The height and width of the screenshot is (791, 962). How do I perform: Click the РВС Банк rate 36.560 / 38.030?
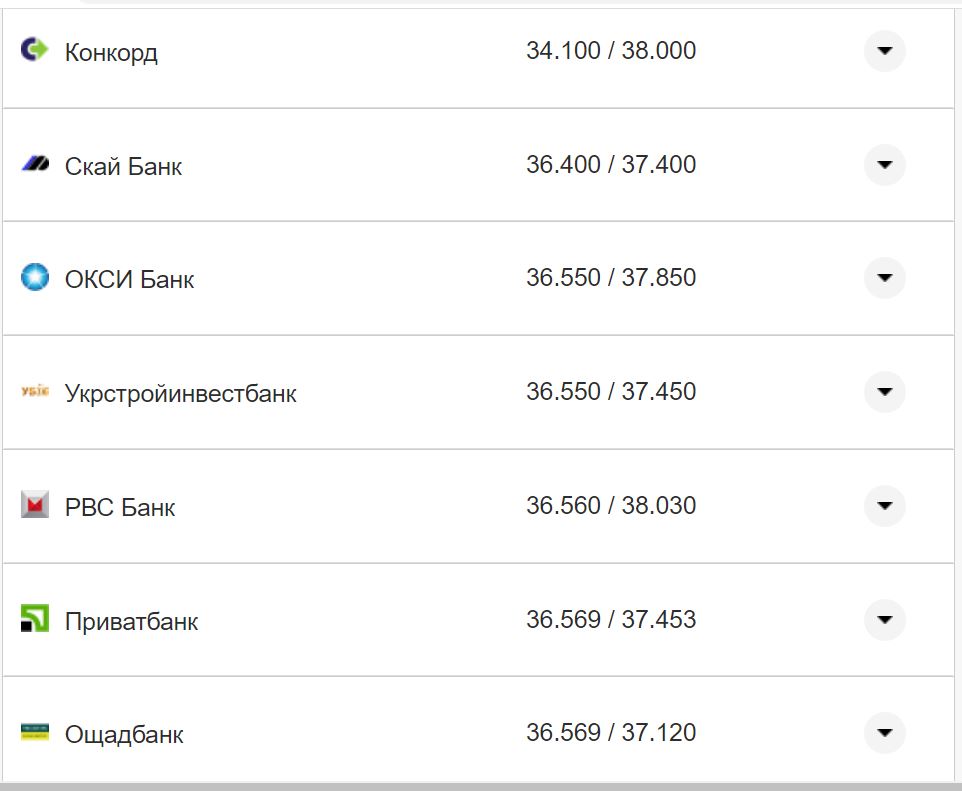coord(611,505)
